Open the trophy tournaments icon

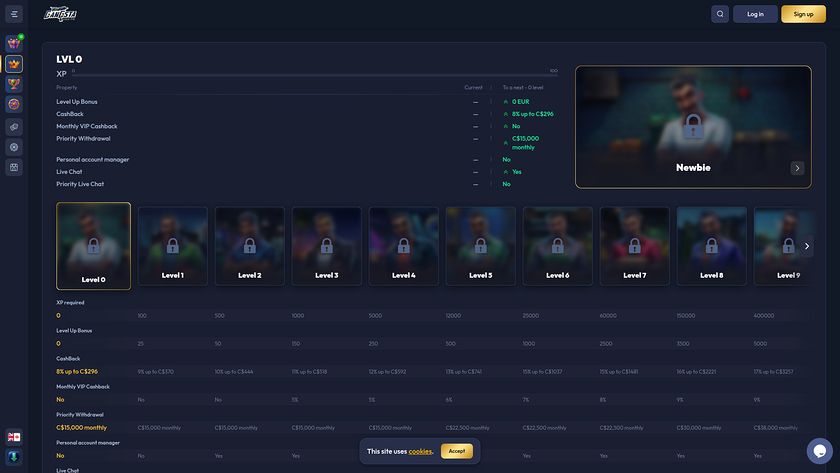tap(14, 84)
